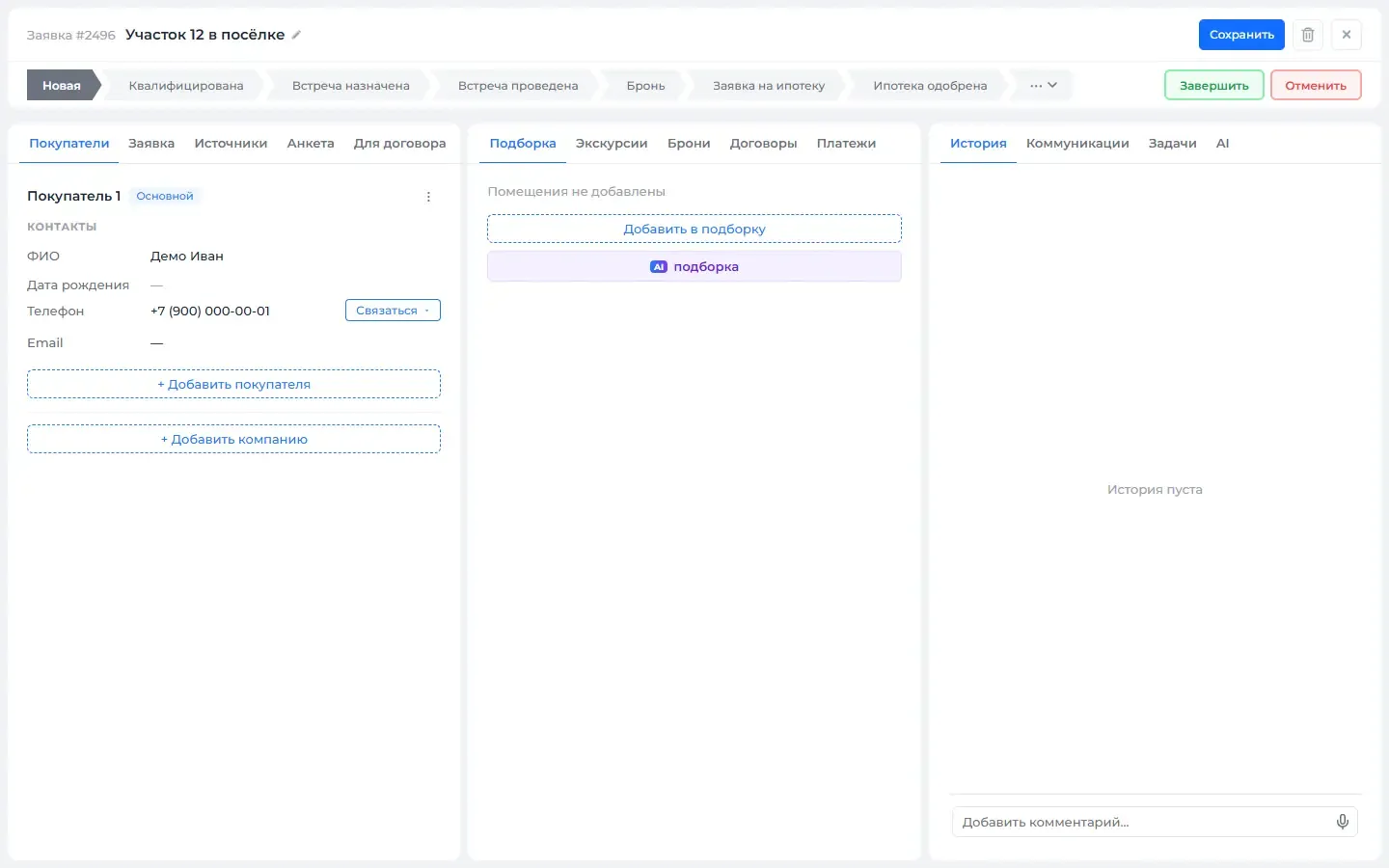Open the Источники tab
The height and width of the screenshot is (868, 1389).
[231, 144]
